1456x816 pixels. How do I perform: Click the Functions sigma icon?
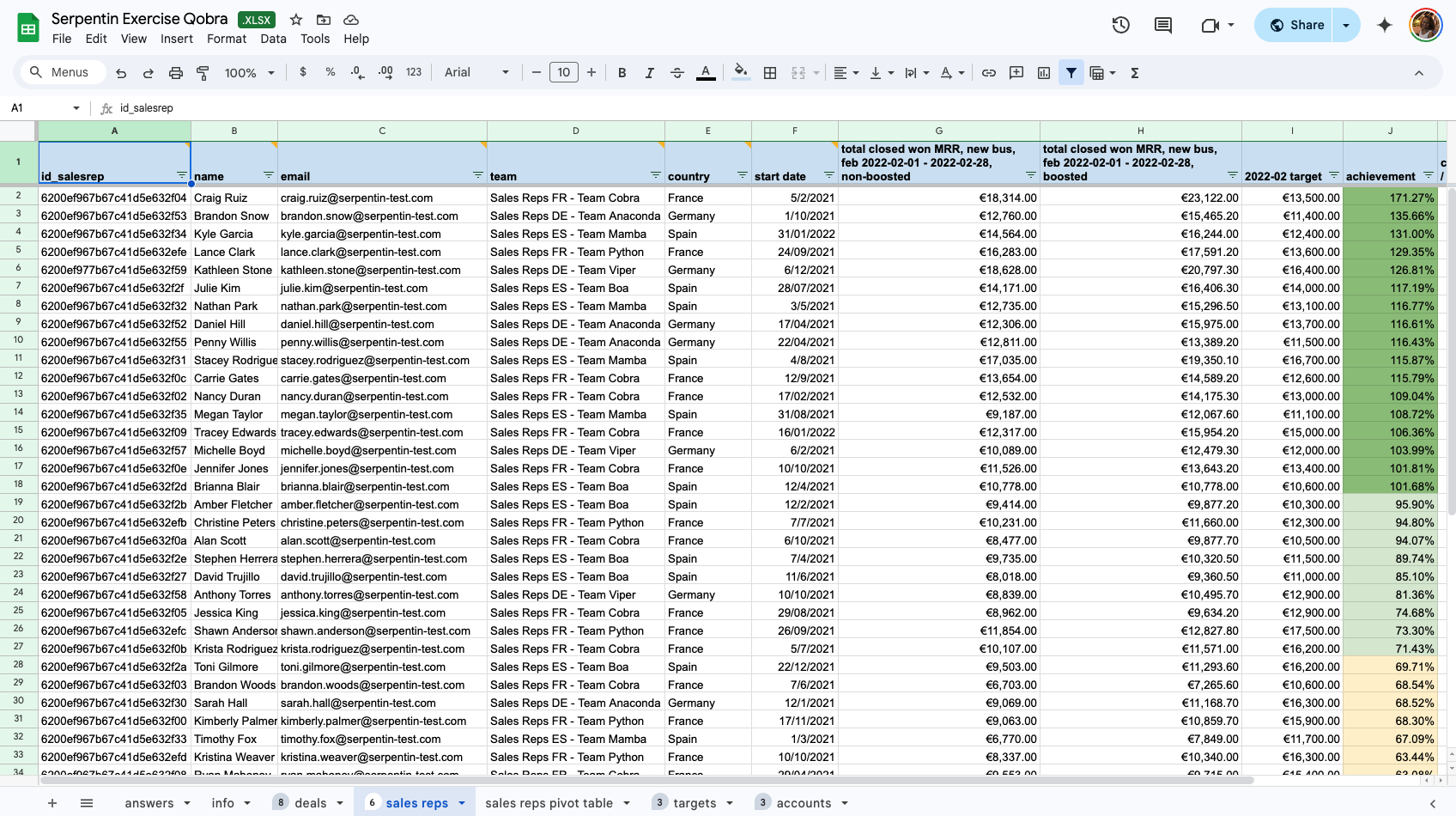1134,72
